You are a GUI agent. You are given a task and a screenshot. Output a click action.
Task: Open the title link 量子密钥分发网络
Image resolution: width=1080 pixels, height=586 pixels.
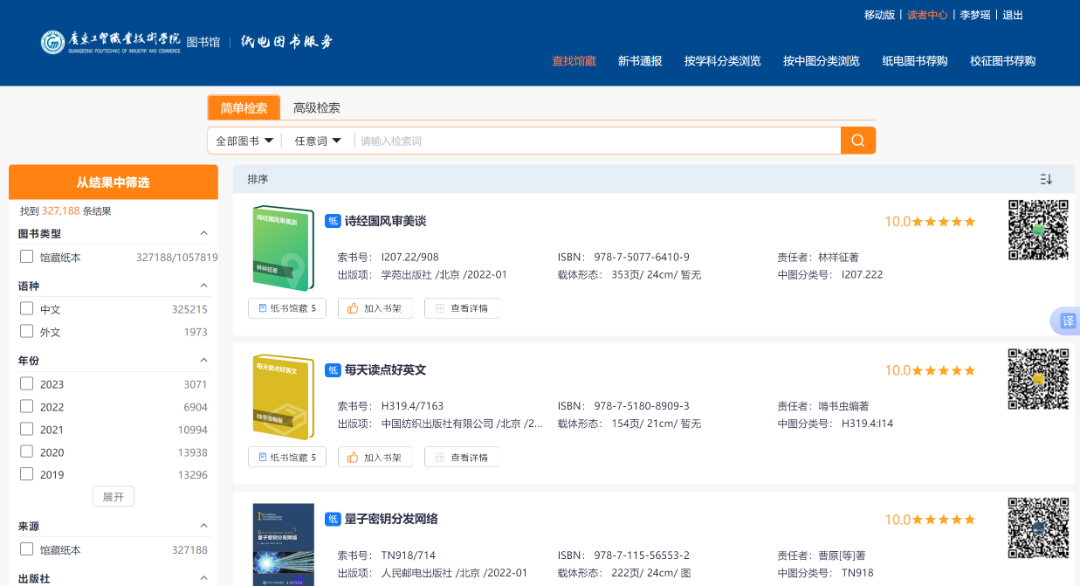[x=391, y=519]
